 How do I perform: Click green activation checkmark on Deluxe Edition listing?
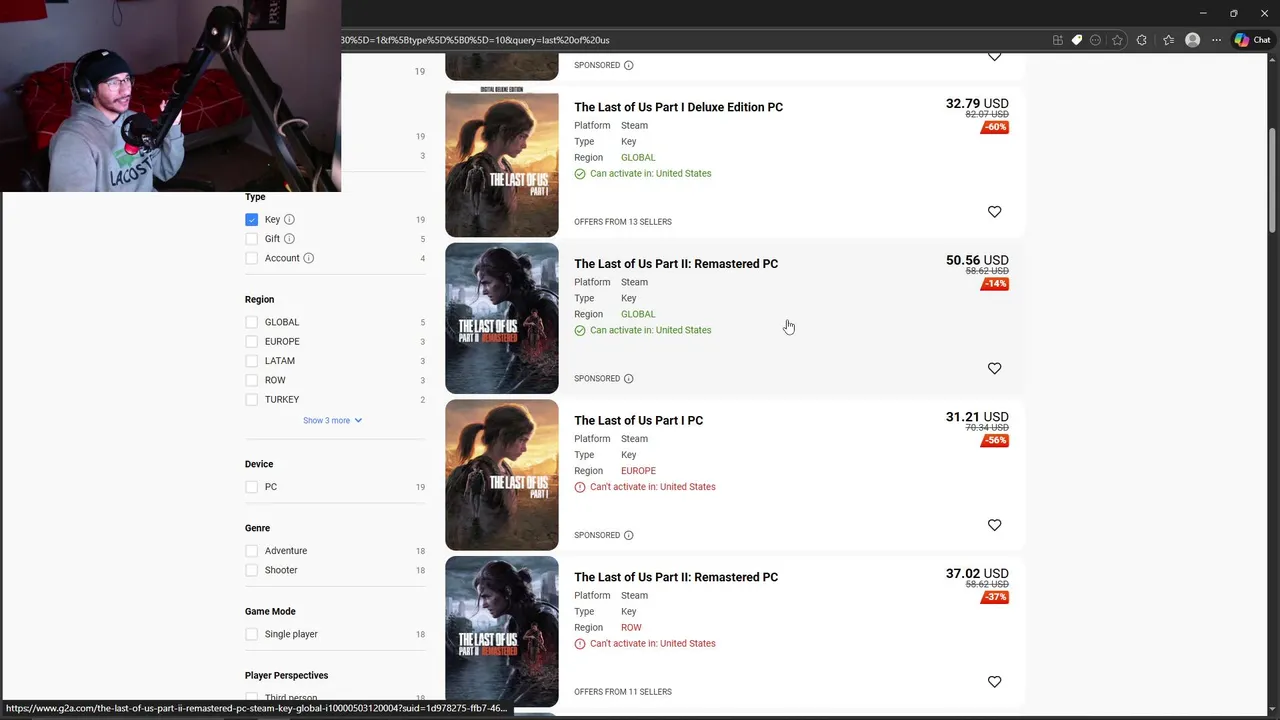click(x=580, y=174)
